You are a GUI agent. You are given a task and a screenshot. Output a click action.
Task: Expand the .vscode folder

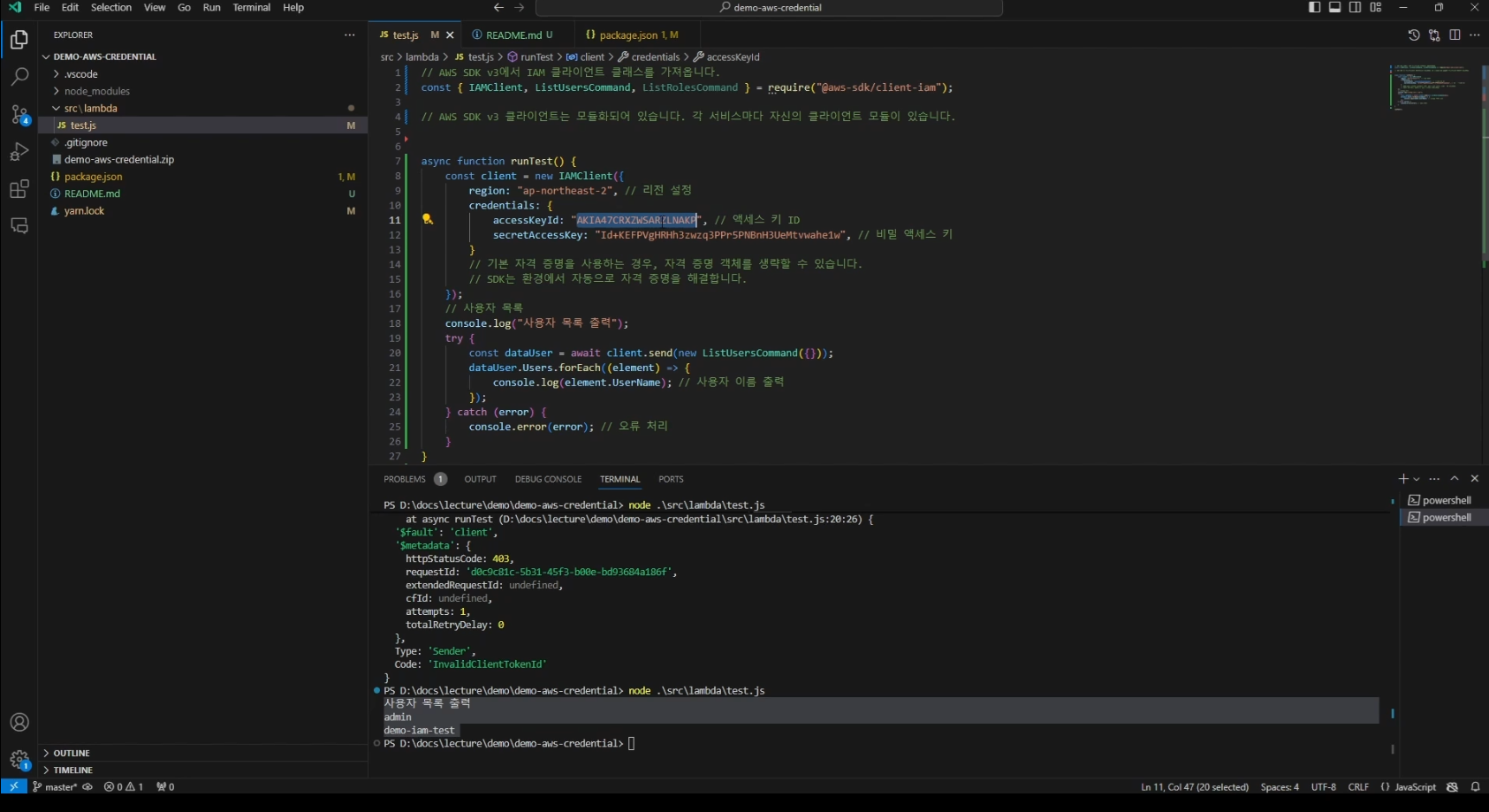point(80,74)
